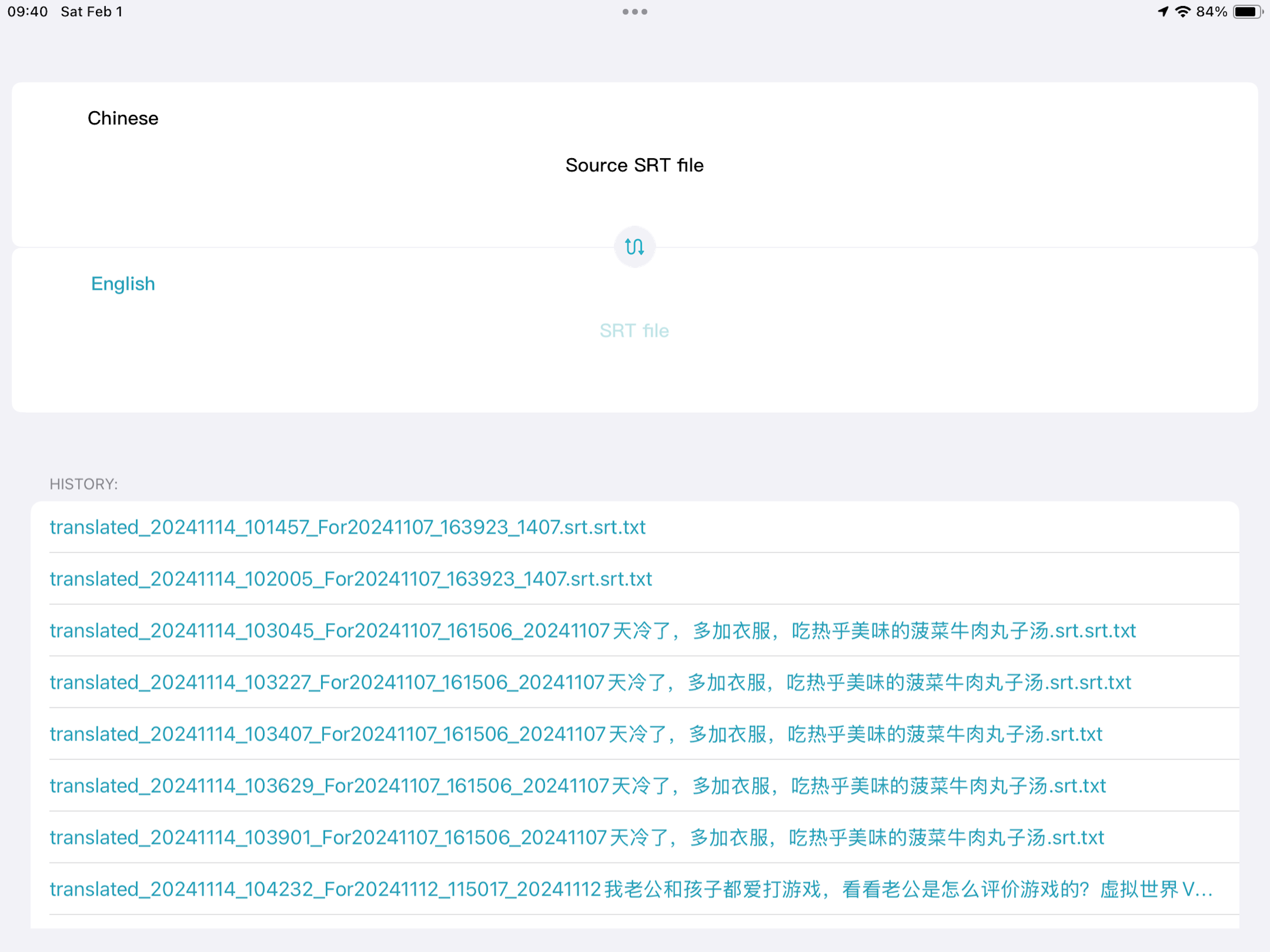Open the English target language selector
Screen dimensions: 1270x952
(x=123, y=284)
